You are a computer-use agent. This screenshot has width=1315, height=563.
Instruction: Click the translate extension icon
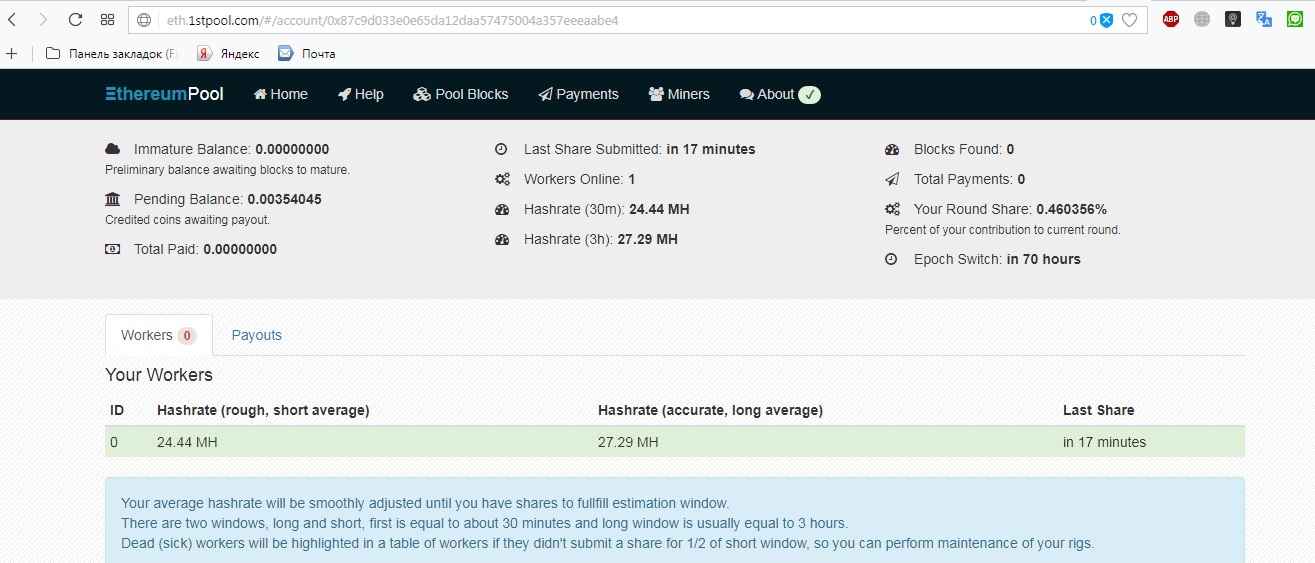[1263, 19]
